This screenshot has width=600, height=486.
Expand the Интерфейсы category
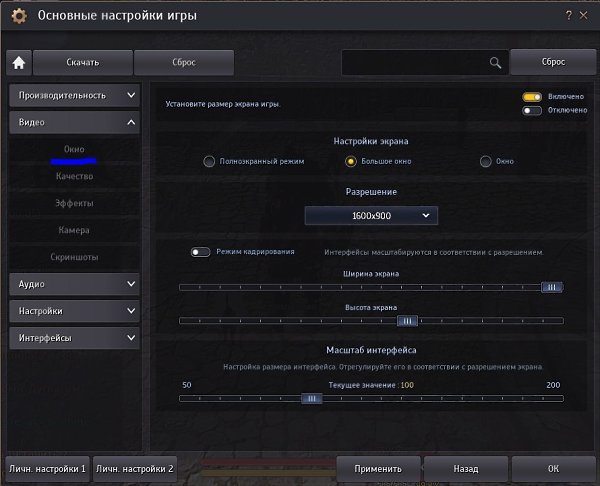pos(74,338)
